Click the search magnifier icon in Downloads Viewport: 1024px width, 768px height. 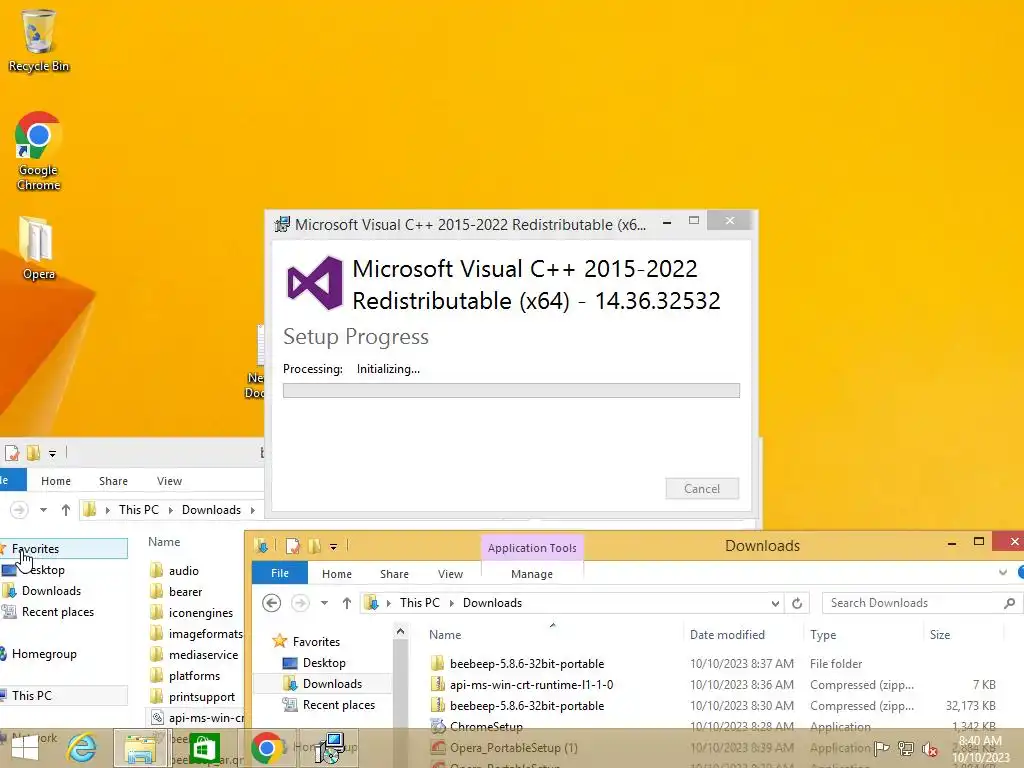(x=1009, y=603)
